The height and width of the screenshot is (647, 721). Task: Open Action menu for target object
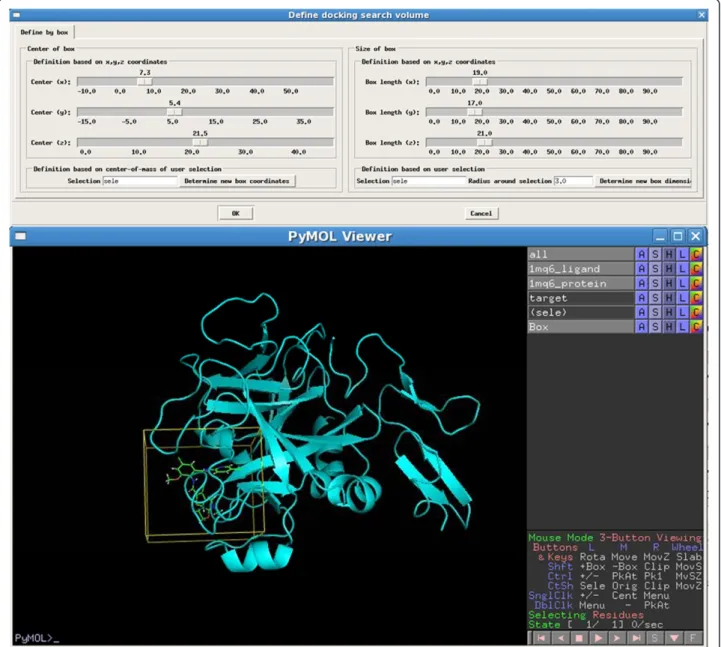(x=641, y=298)
